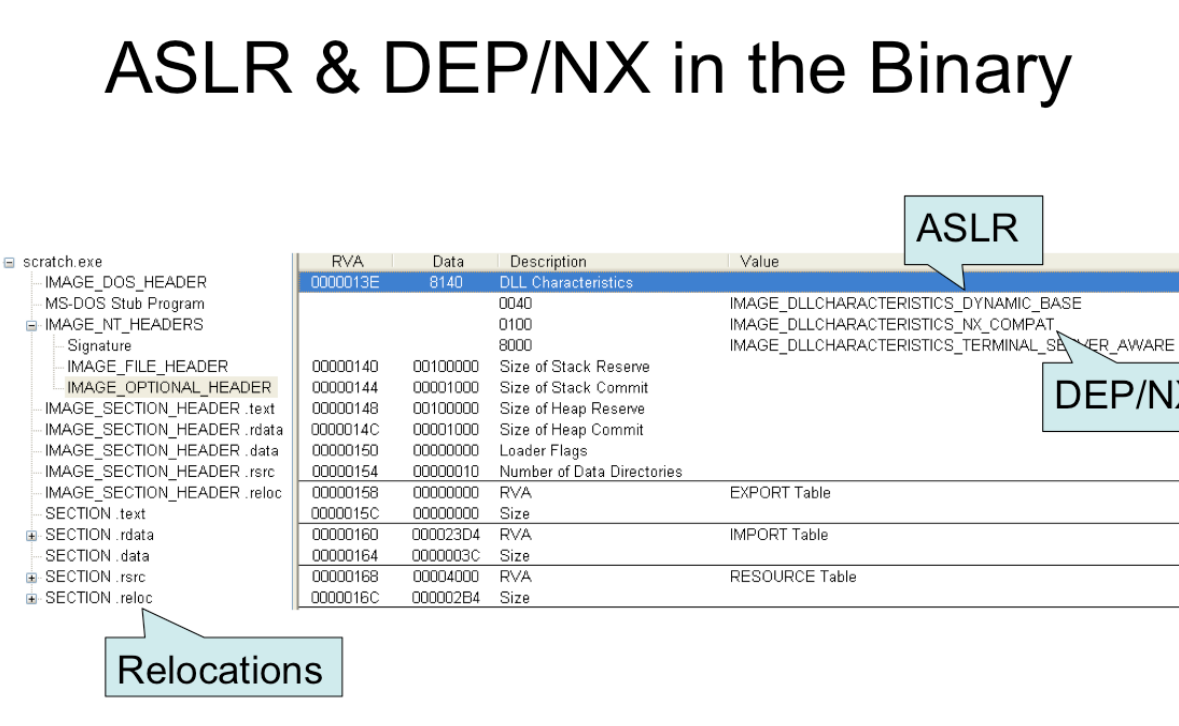The width and height of the screenshot is (1179, 726).
Task: Click the Data column header
Action: [448, 262]
